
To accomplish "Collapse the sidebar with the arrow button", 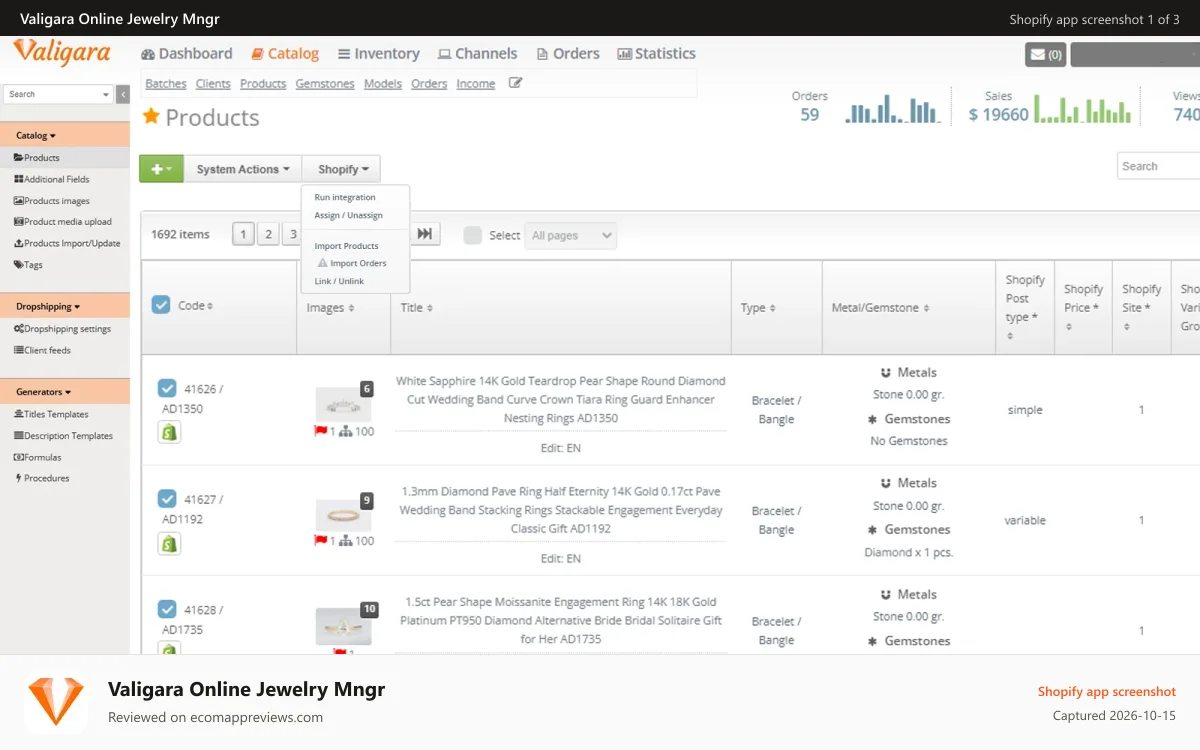I will (x=123, y=94).
